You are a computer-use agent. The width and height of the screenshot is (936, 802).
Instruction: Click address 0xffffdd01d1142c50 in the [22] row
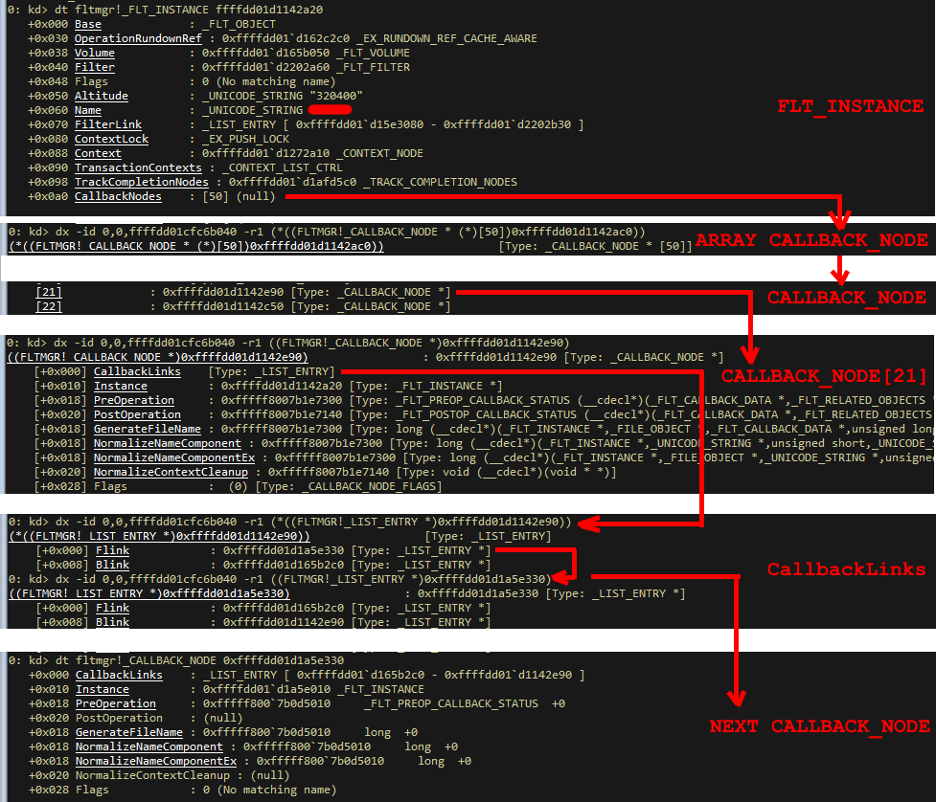pos(223,307)
